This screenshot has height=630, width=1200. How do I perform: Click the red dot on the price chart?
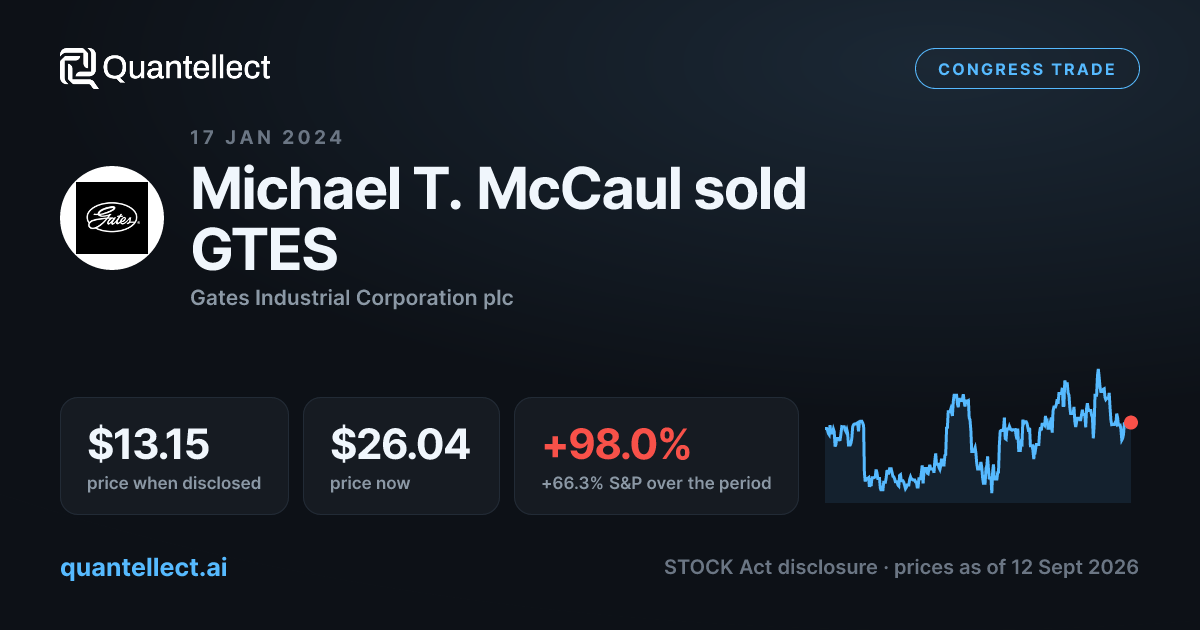pyautogui.click(x=1131, y=422)
